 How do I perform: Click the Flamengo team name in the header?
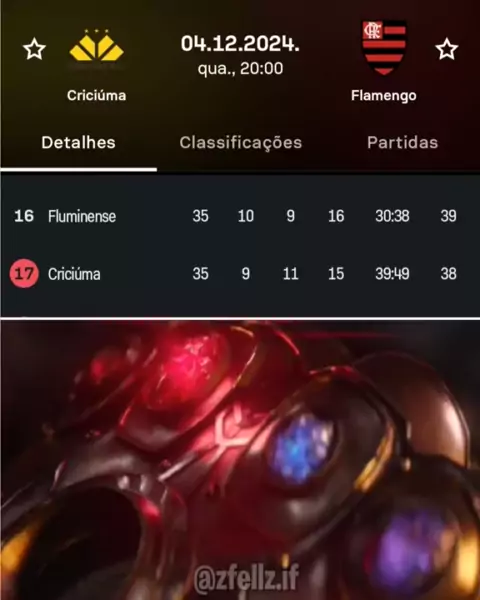[x=384, y=96]
